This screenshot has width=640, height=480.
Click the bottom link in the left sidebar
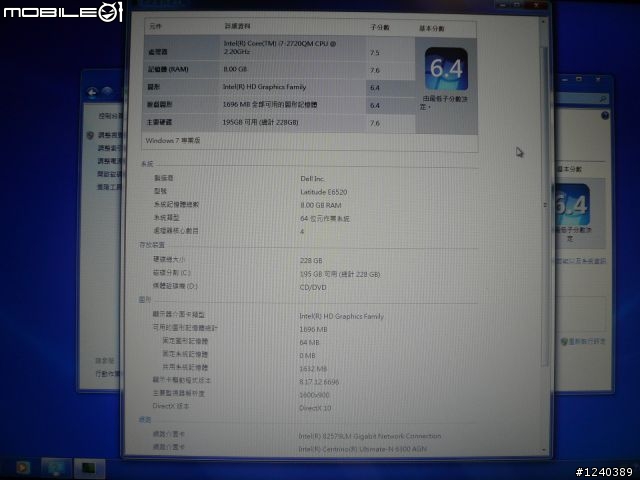pyautogui.click(x=107, y=374)
